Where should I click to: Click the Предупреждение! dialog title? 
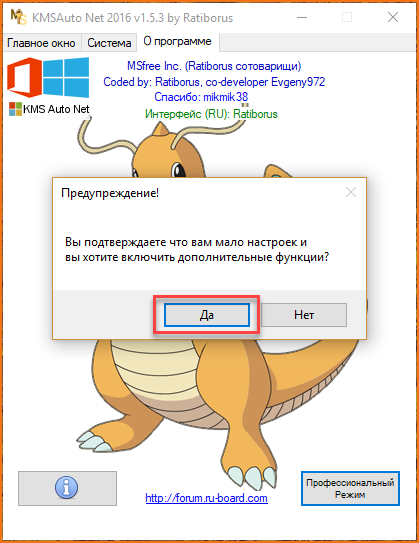coord(110,193)
